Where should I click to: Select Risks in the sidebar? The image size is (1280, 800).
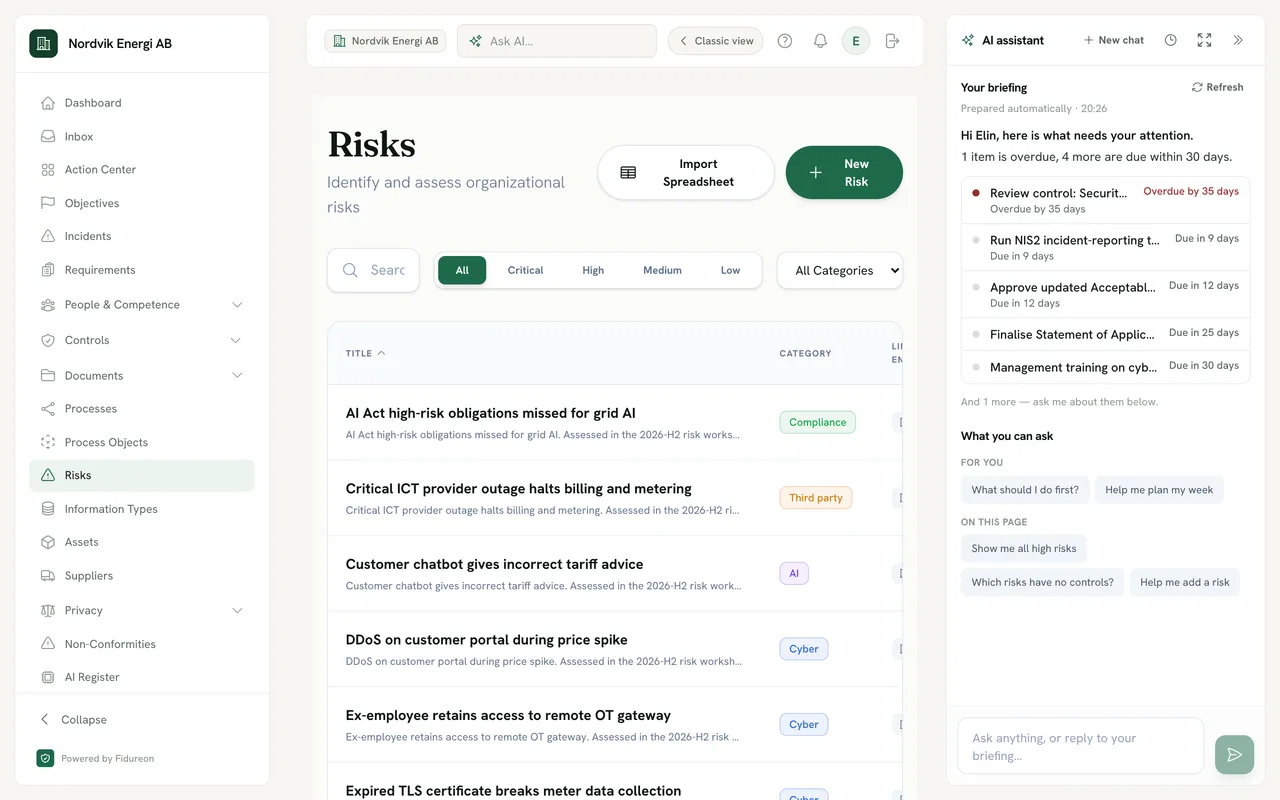[x=142, y=476]
